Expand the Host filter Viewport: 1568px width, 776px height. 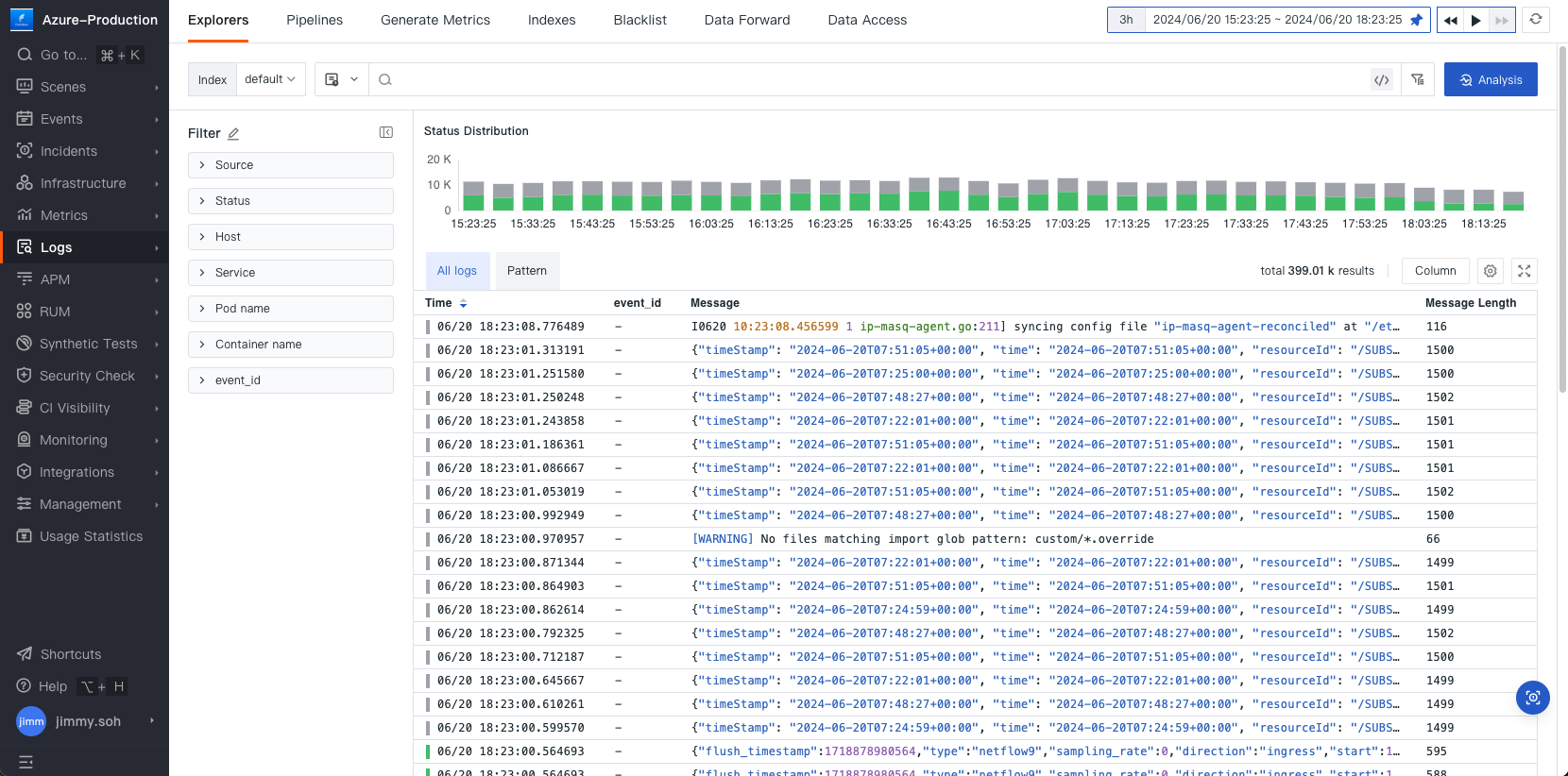[291, 237]
